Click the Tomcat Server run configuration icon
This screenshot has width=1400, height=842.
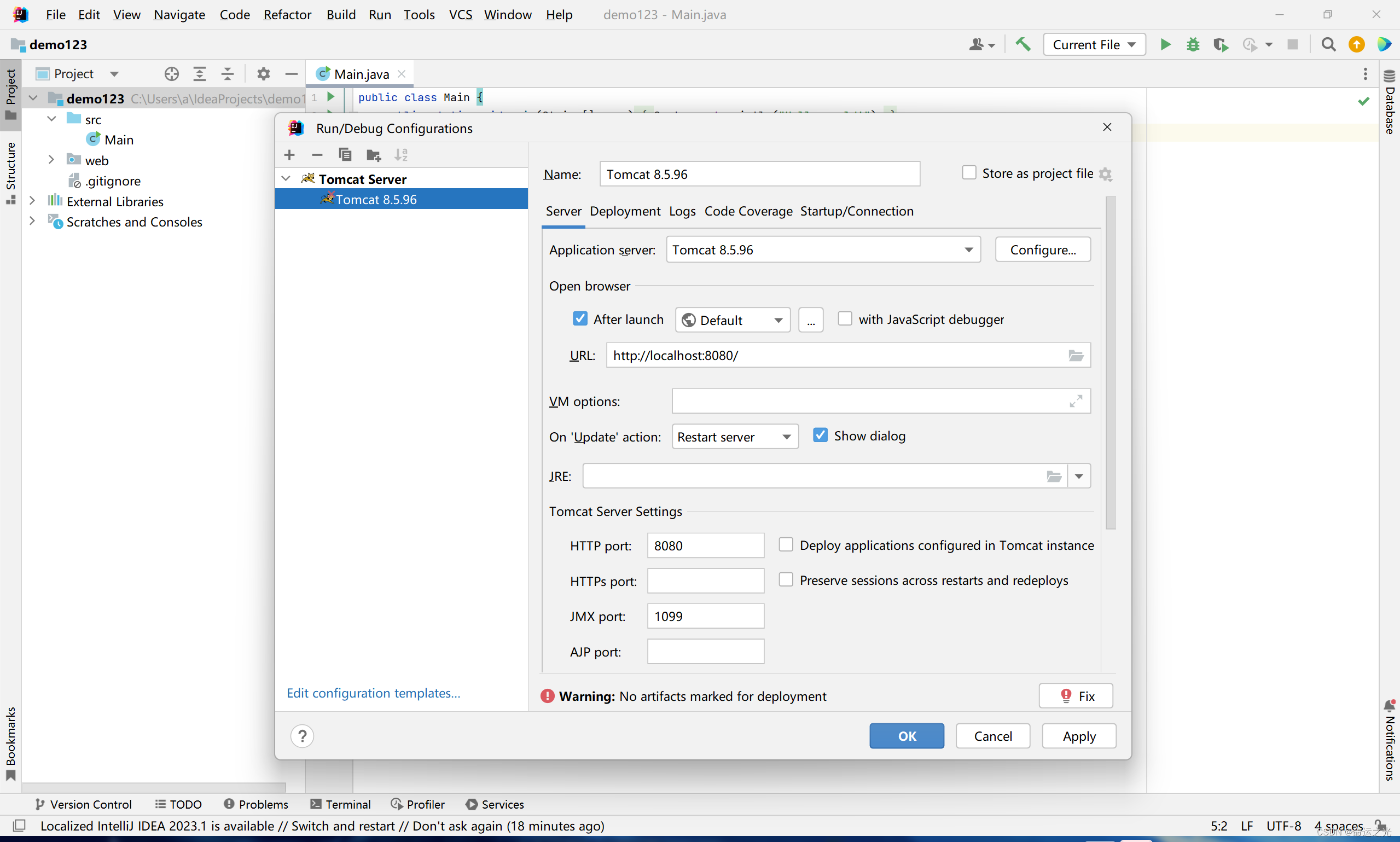point(307,178)
